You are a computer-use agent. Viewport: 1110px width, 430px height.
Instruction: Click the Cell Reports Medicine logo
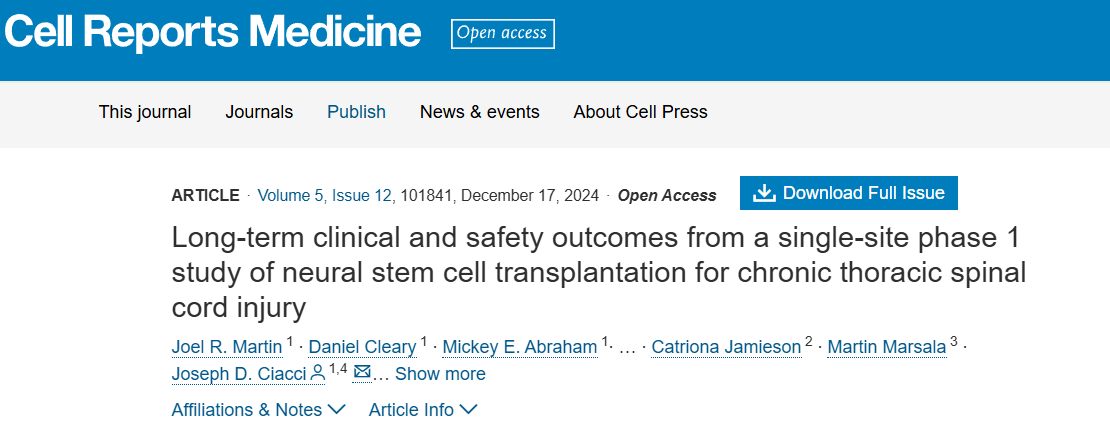[x=212, y=33]
